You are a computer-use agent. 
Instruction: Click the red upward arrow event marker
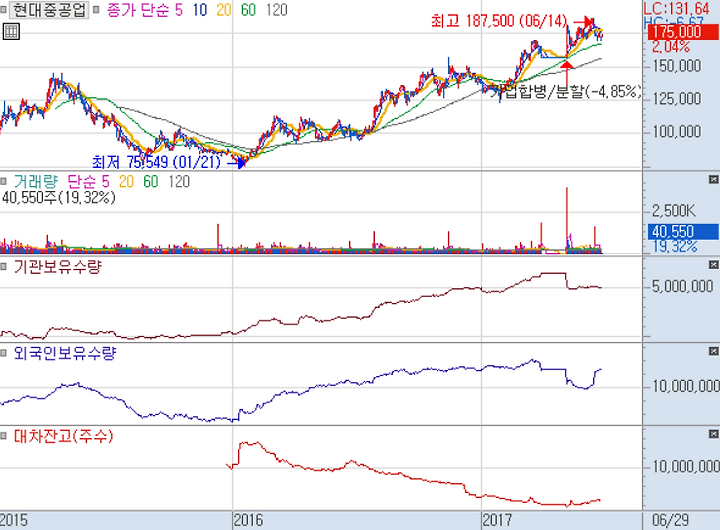pyautogui.click(x=567, y=73)
